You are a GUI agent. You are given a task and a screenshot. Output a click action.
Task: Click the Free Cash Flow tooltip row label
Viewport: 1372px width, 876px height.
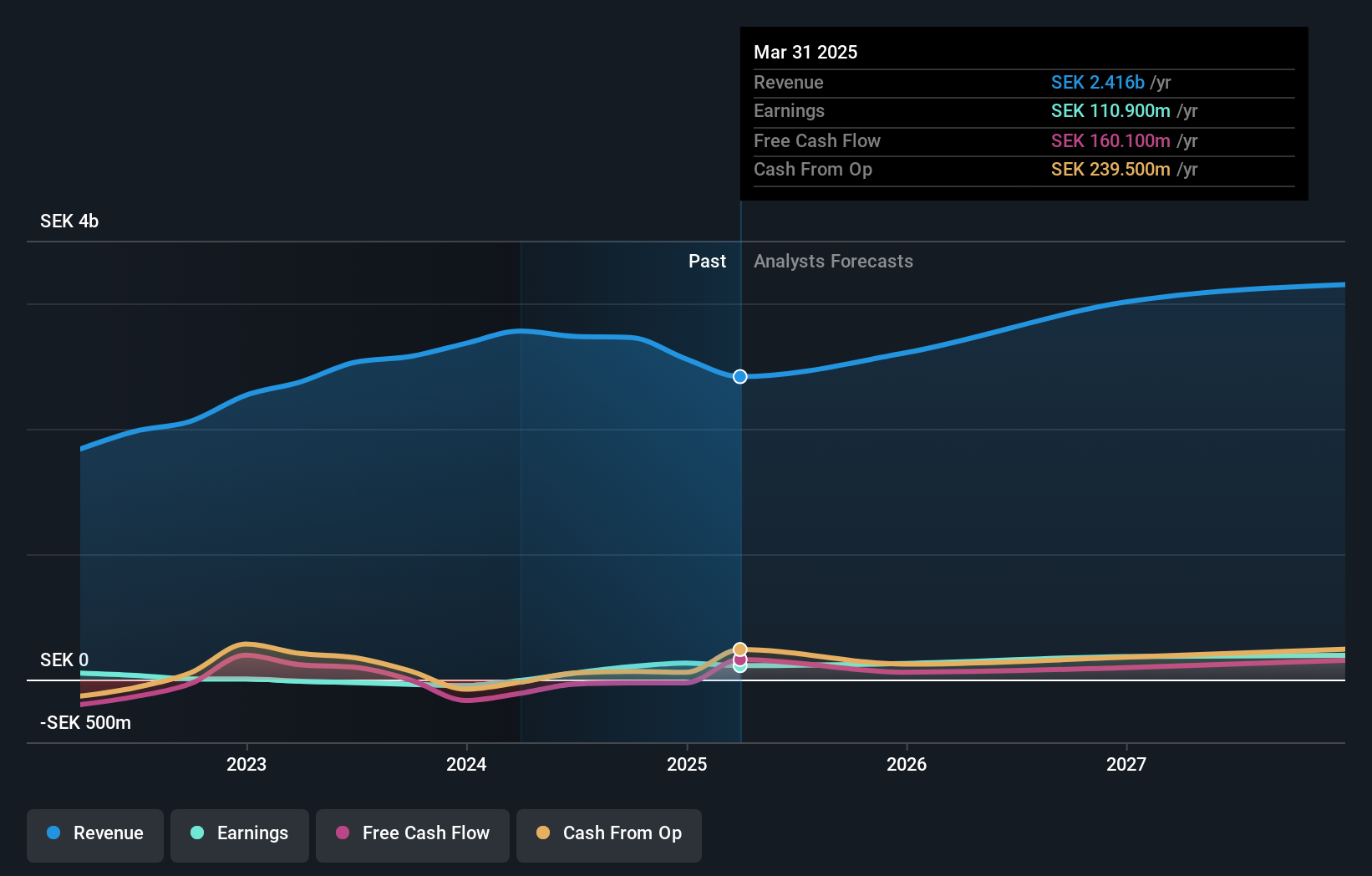tap(817, 141)
